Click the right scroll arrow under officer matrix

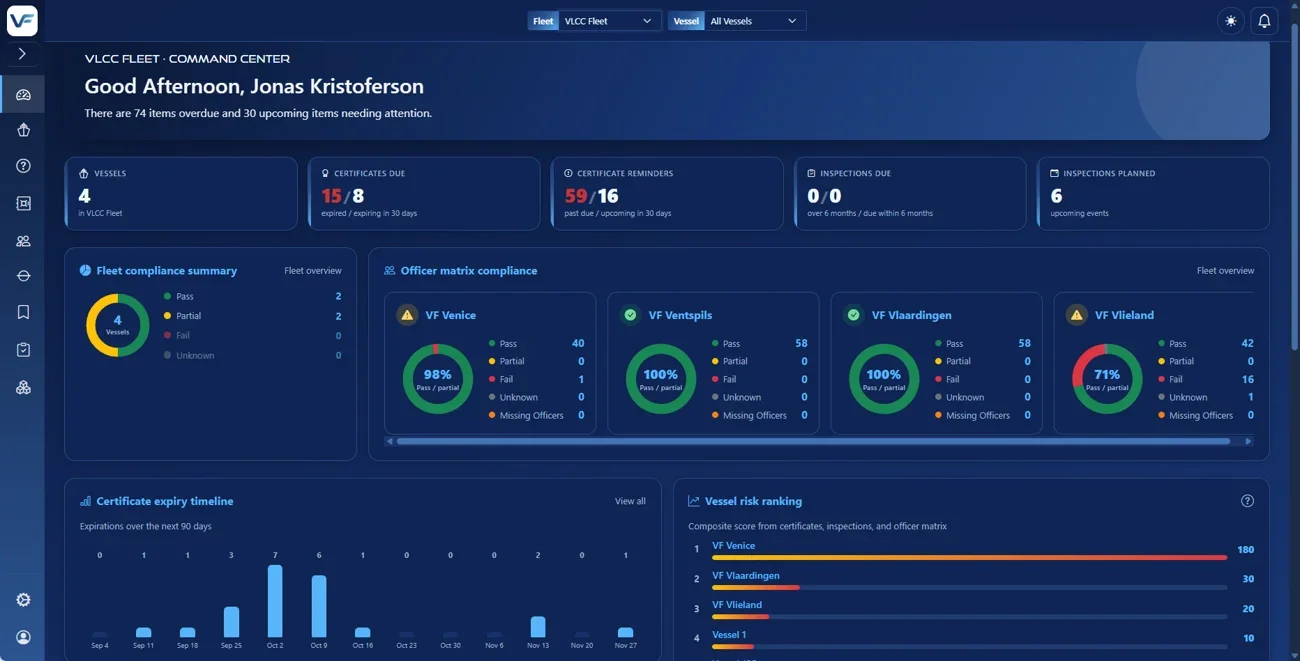coord(1248,441)
